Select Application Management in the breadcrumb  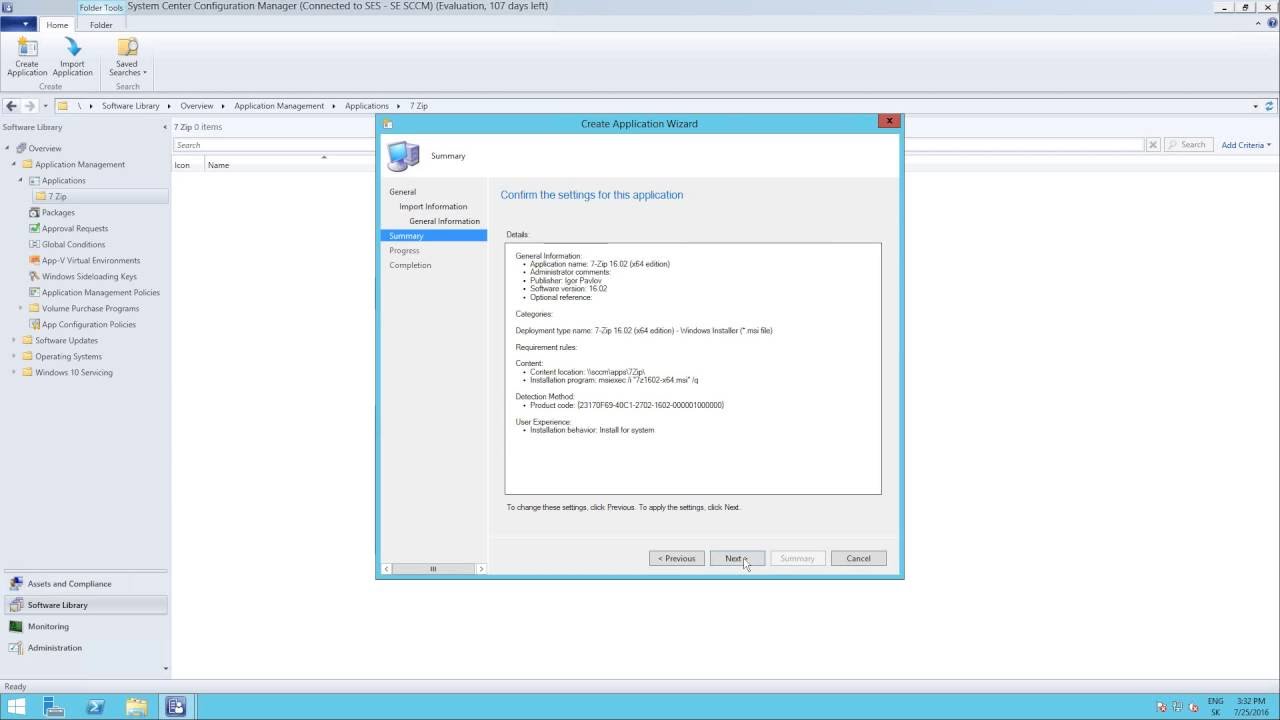pos(279,106)
